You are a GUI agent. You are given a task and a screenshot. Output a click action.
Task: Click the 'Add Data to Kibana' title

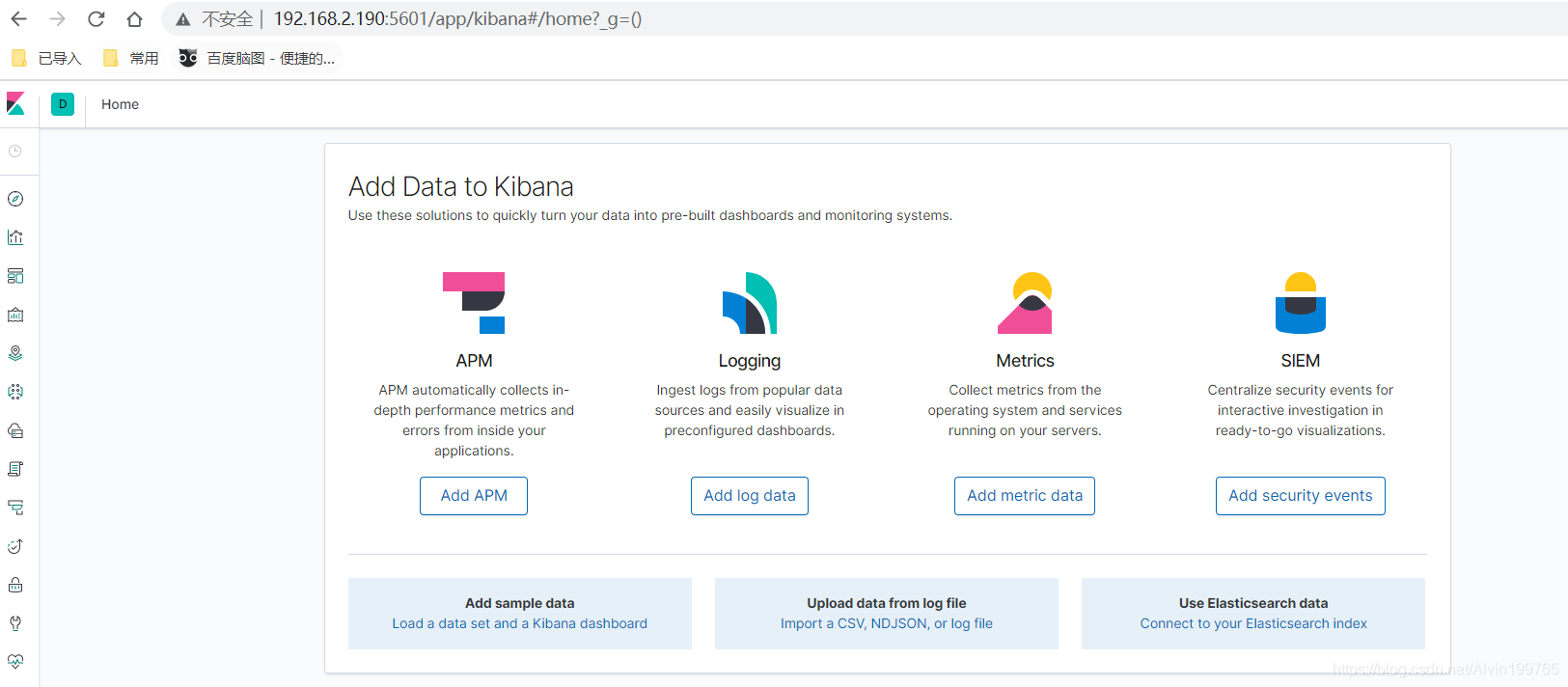tap(461, 186)
